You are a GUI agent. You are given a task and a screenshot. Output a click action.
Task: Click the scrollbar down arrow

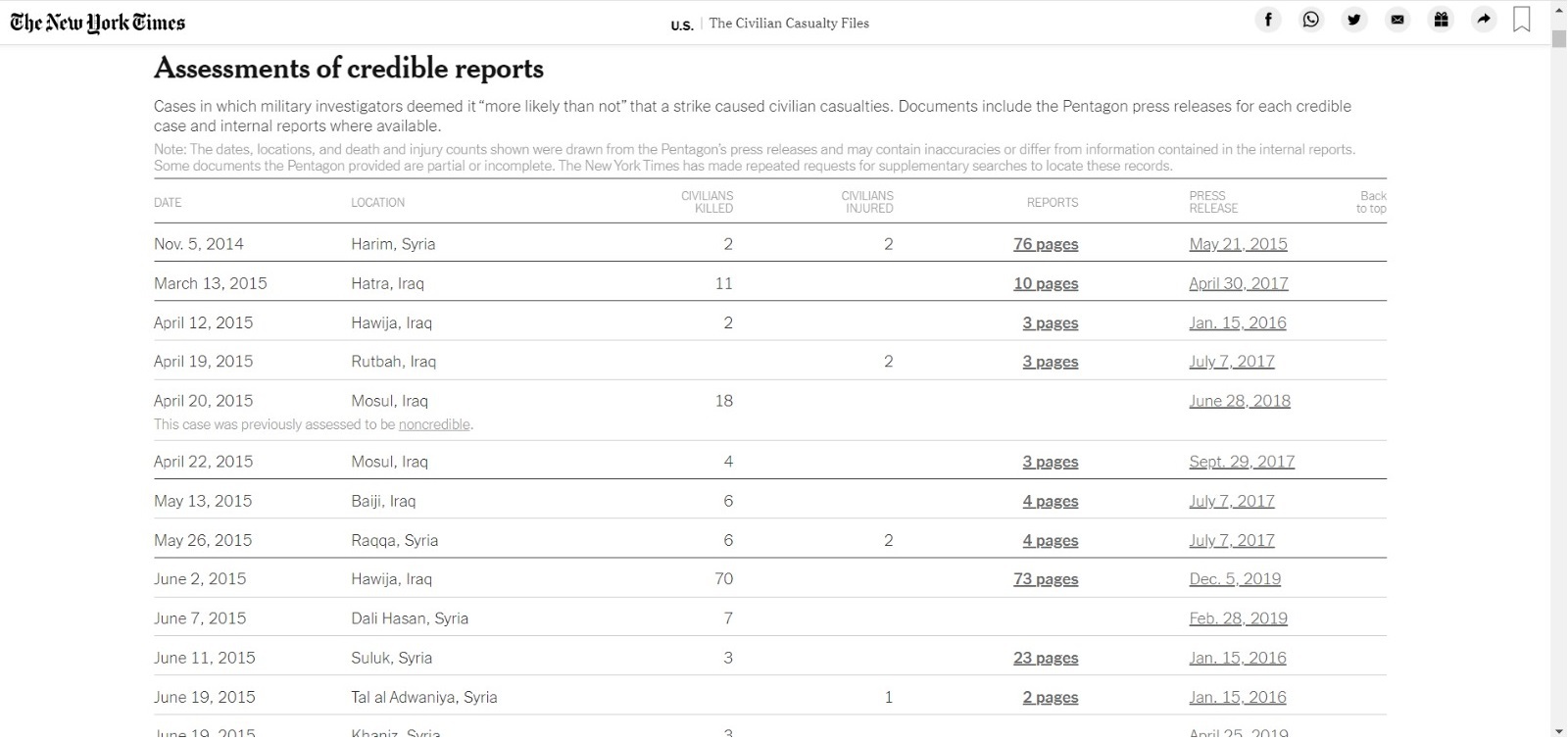click(x=1558, y=730)
